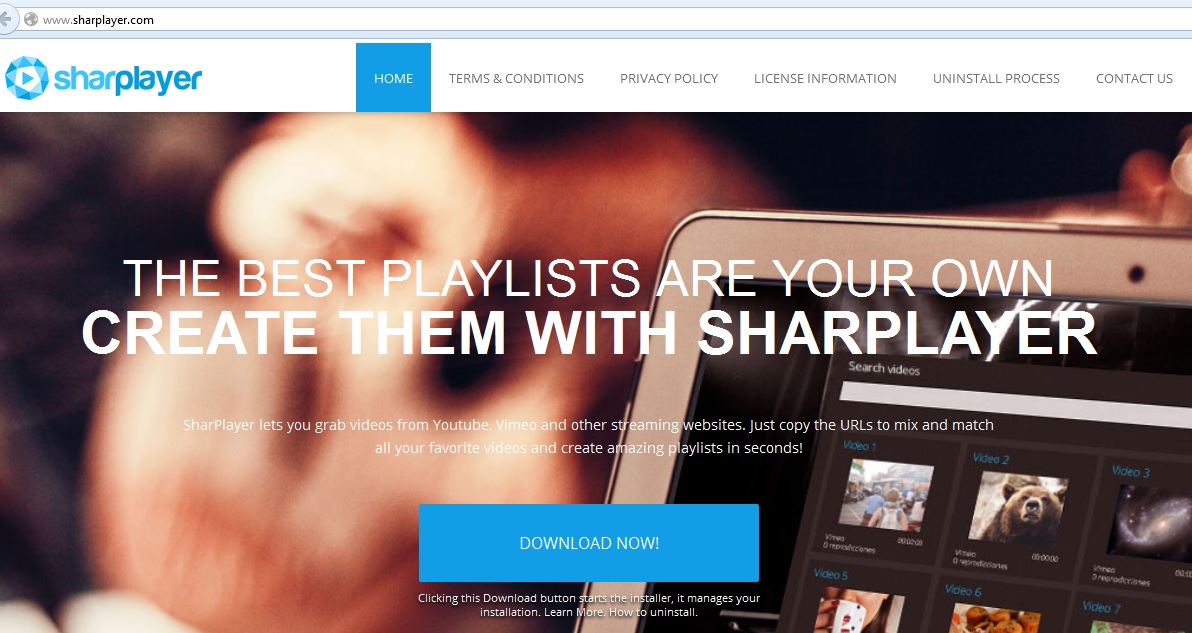Open the TERMS & CONDITIONS page
1192x633 pixels.
[516, 78]
